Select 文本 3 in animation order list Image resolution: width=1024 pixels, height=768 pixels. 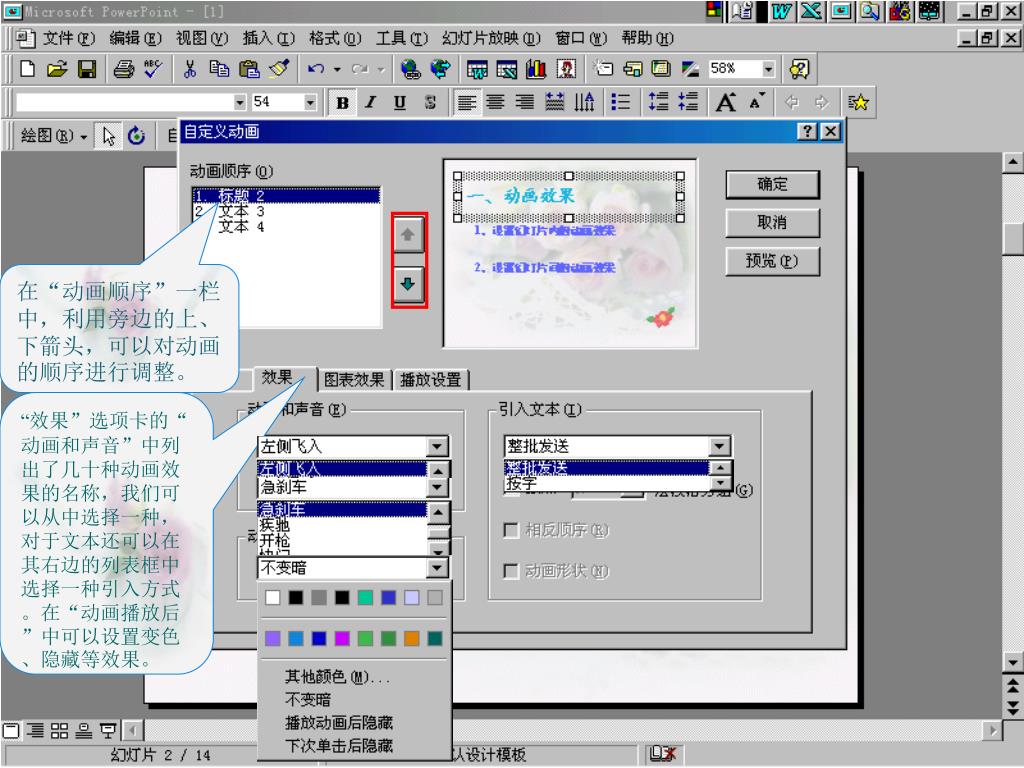287,211
